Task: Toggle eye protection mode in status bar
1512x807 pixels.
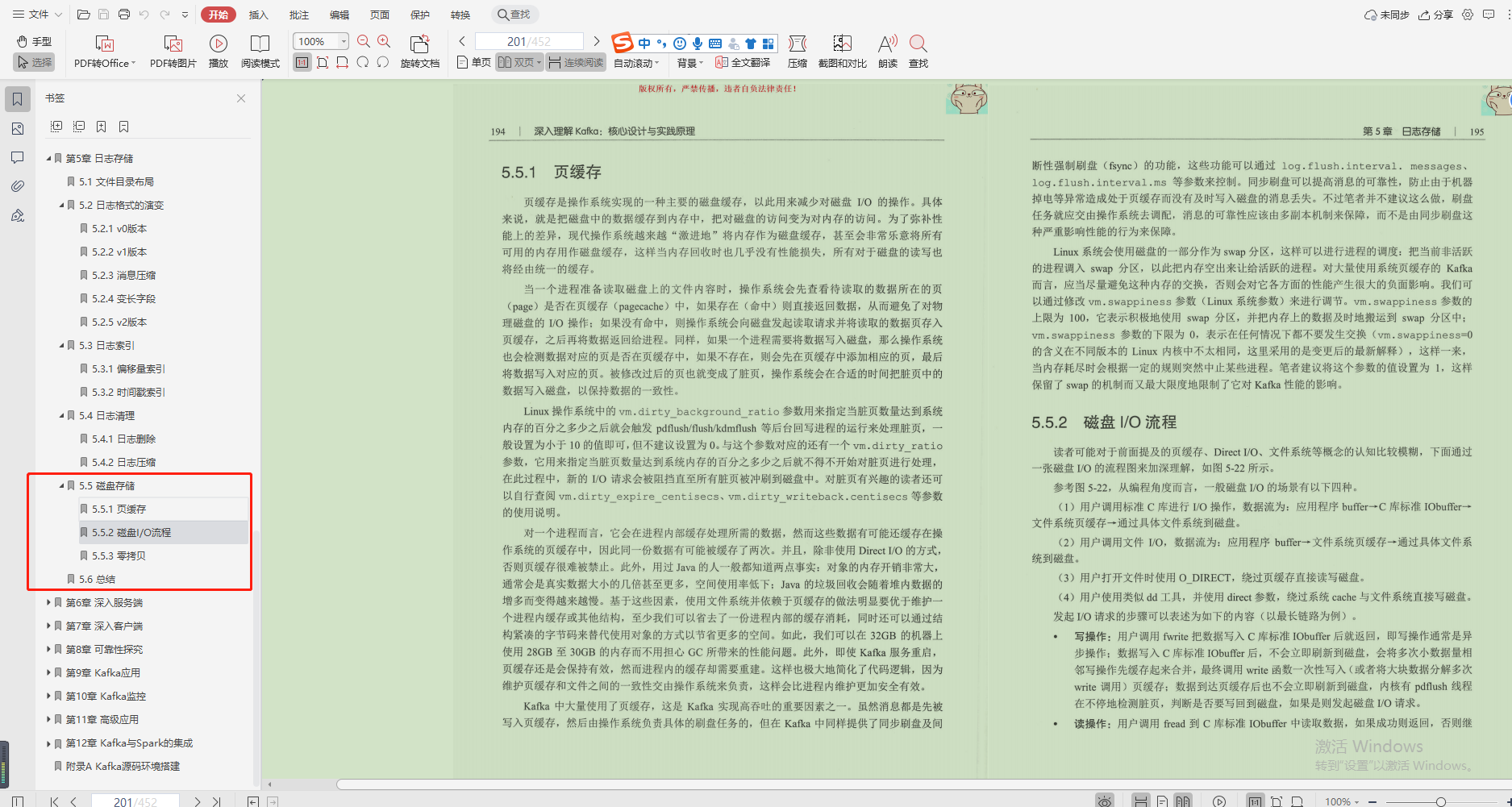Action: (1105, 801)
